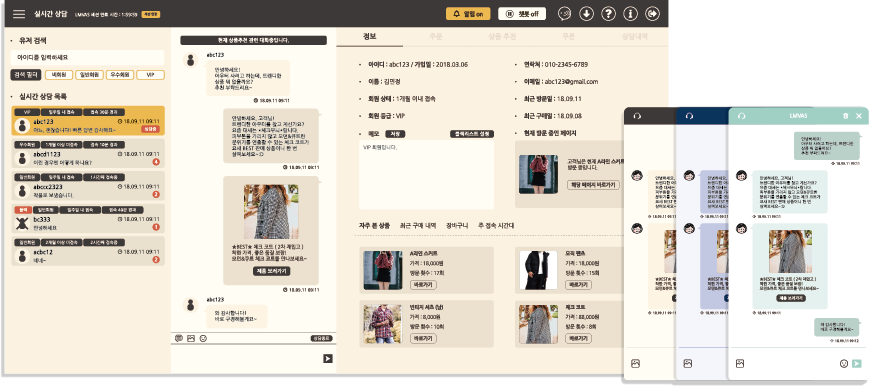Switch to the 주문 tab

click(x=436, y=37)
